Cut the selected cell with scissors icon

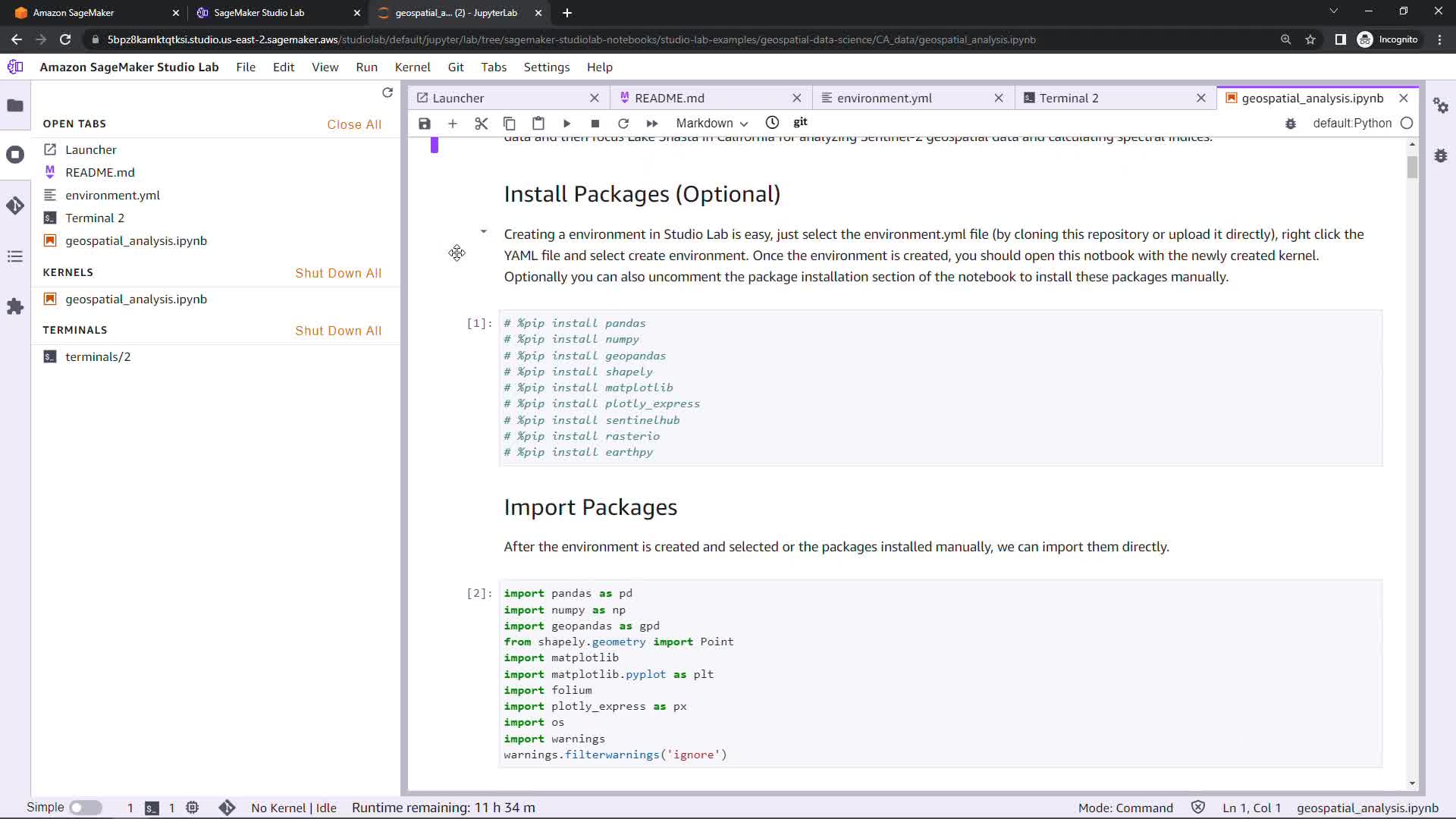tap(481, 124)
